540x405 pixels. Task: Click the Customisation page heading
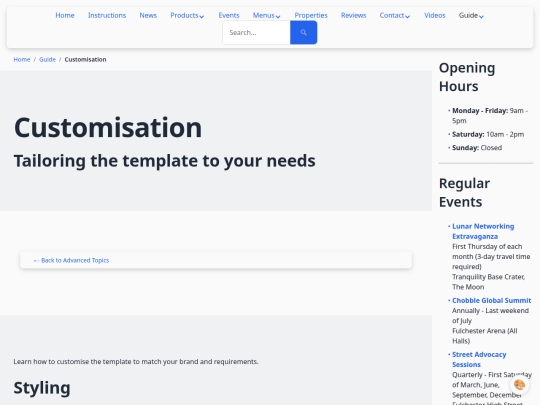pyautogui.click(x=108, y=128)
